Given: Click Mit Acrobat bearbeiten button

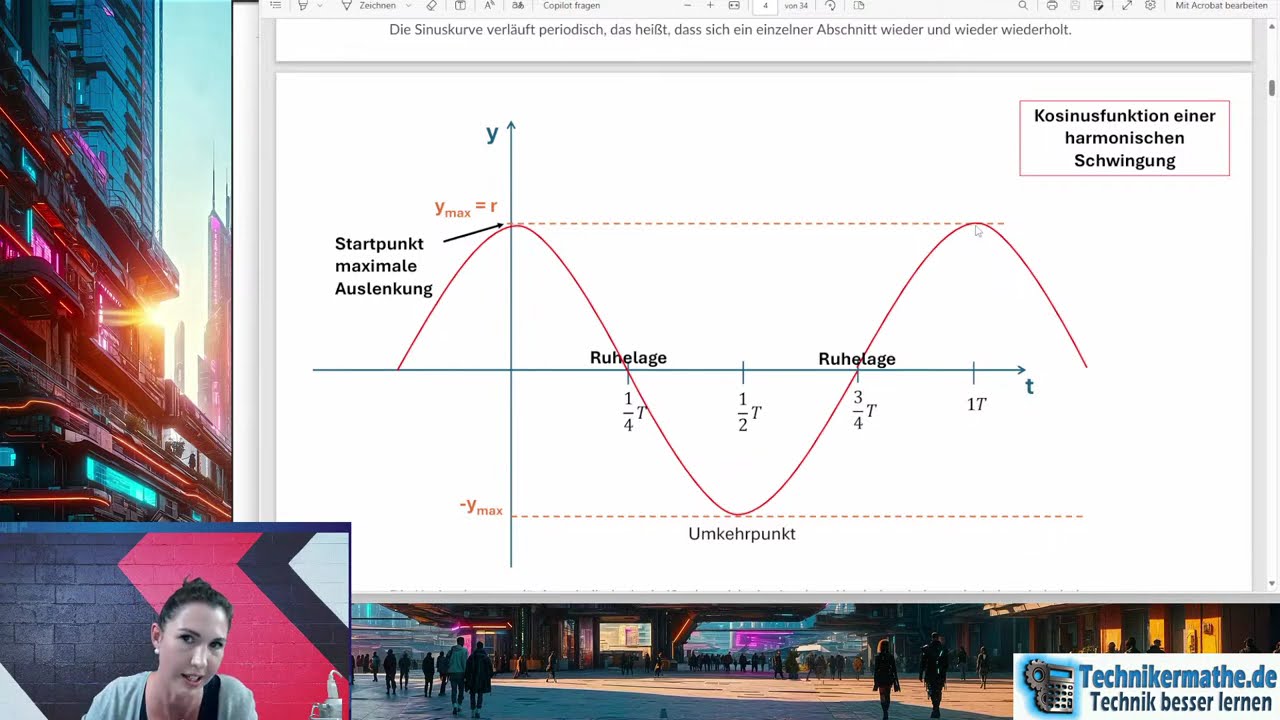Looking at the screenshot, I should 1221,6.
